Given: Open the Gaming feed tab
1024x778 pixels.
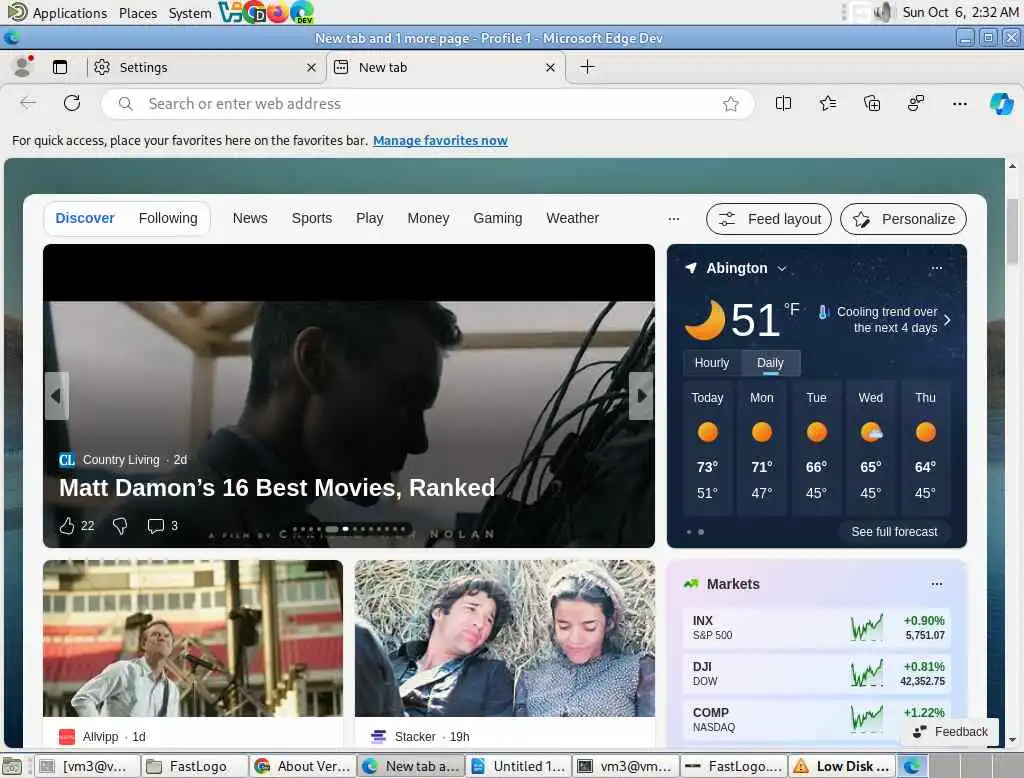Looking at the screenshot, I should (498, 218).
